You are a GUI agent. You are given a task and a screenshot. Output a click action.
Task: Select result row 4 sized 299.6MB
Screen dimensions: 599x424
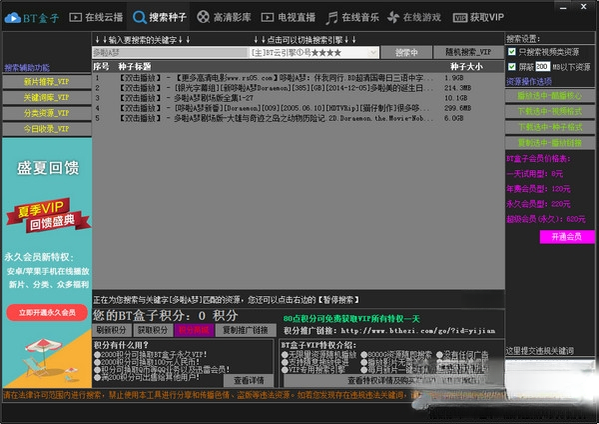point(298,108)
